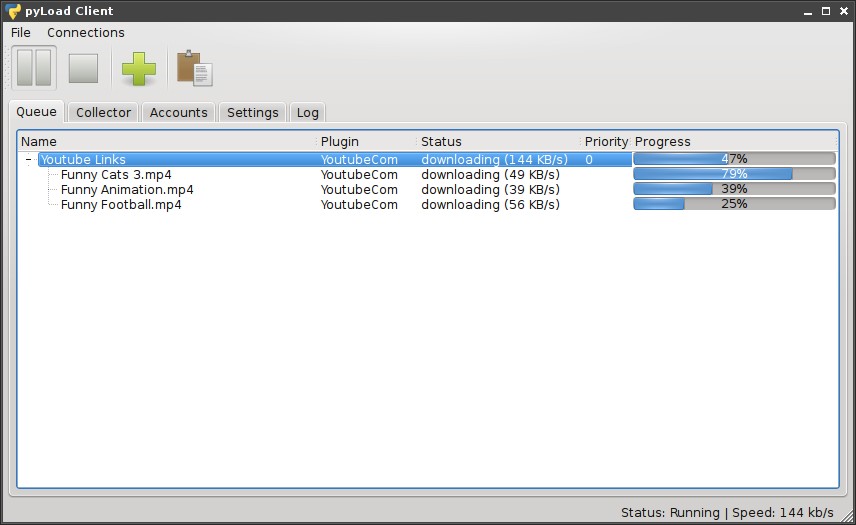Click the 79% progress bar
The width and height of the screenshot is (856, 525).
[734, 174]
